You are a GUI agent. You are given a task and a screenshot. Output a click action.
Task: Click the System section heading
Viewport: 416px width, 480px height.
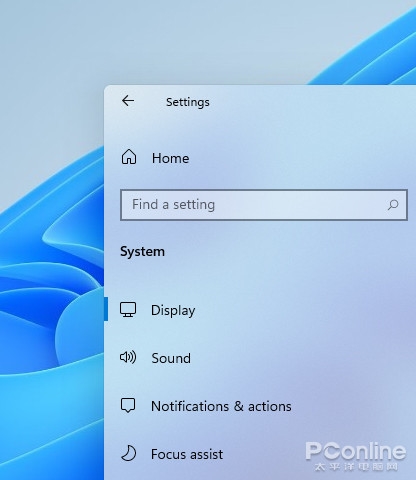(142, 252)
